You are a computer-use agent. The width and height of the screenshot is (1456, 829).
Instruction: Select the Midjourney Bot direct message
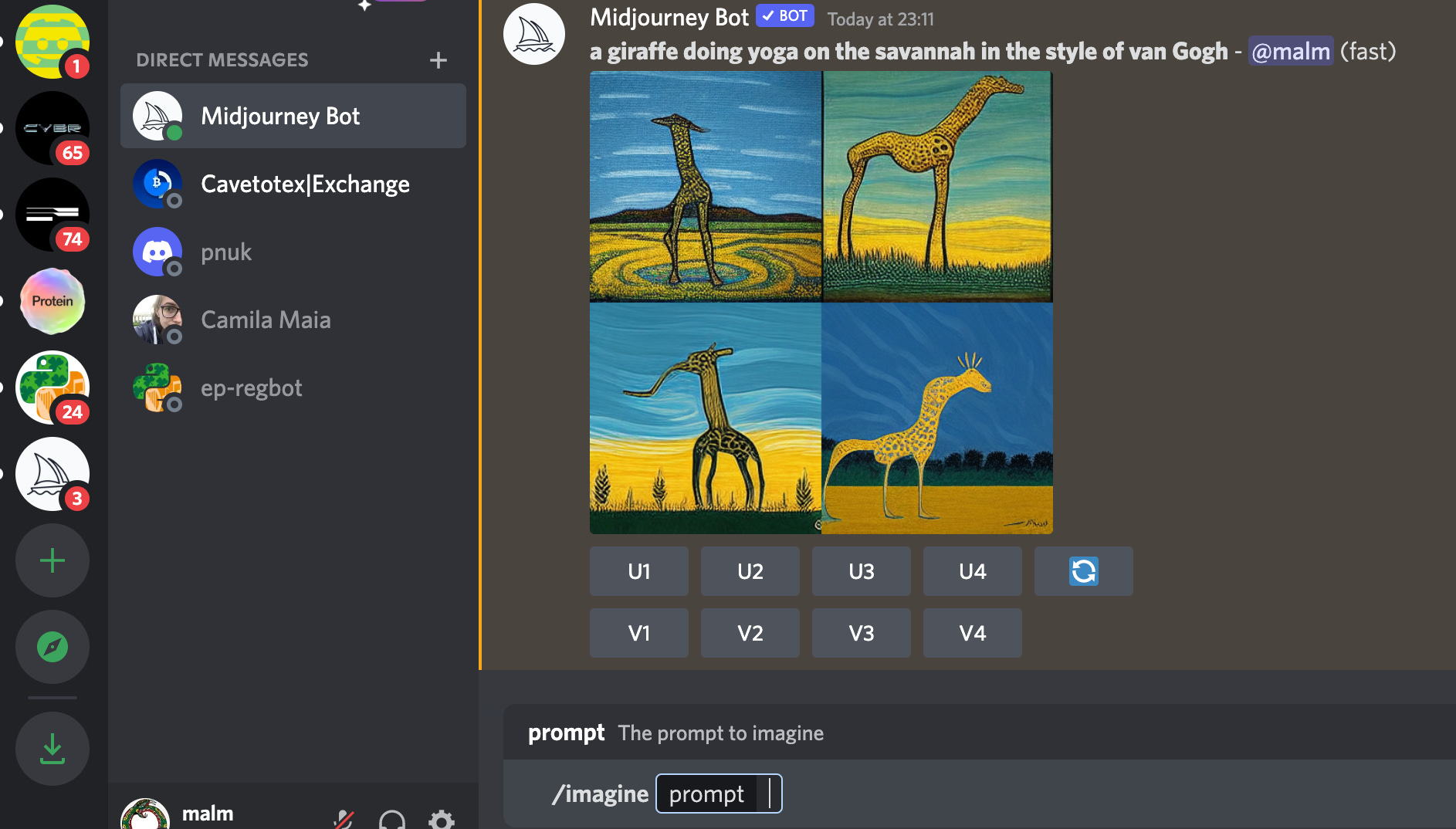point(293,116)
